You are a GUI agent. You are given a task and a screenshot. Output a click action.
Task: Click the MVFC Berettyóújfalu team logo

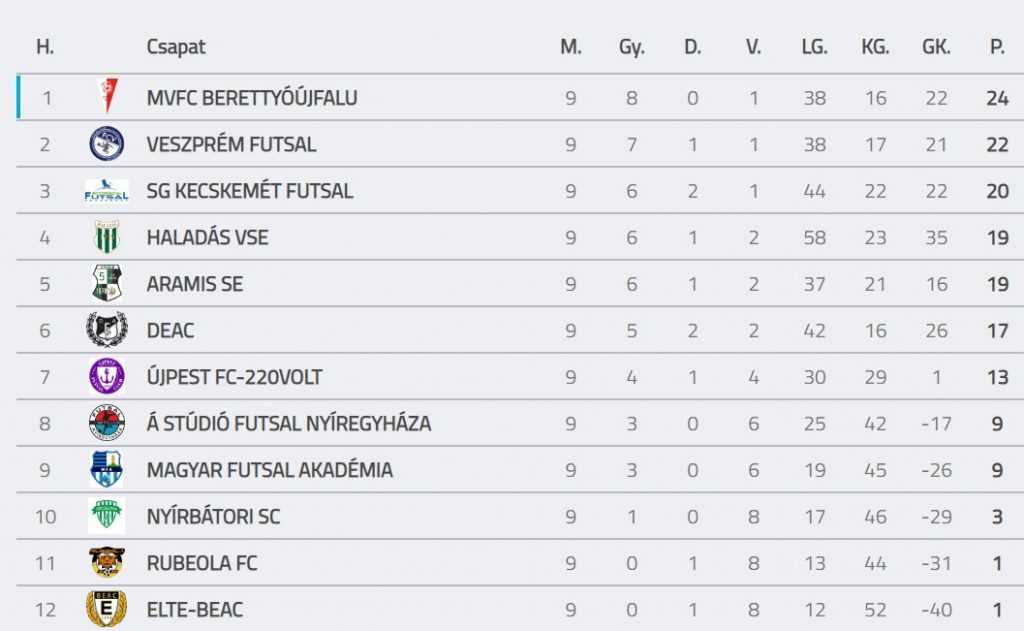coord(106,97)
